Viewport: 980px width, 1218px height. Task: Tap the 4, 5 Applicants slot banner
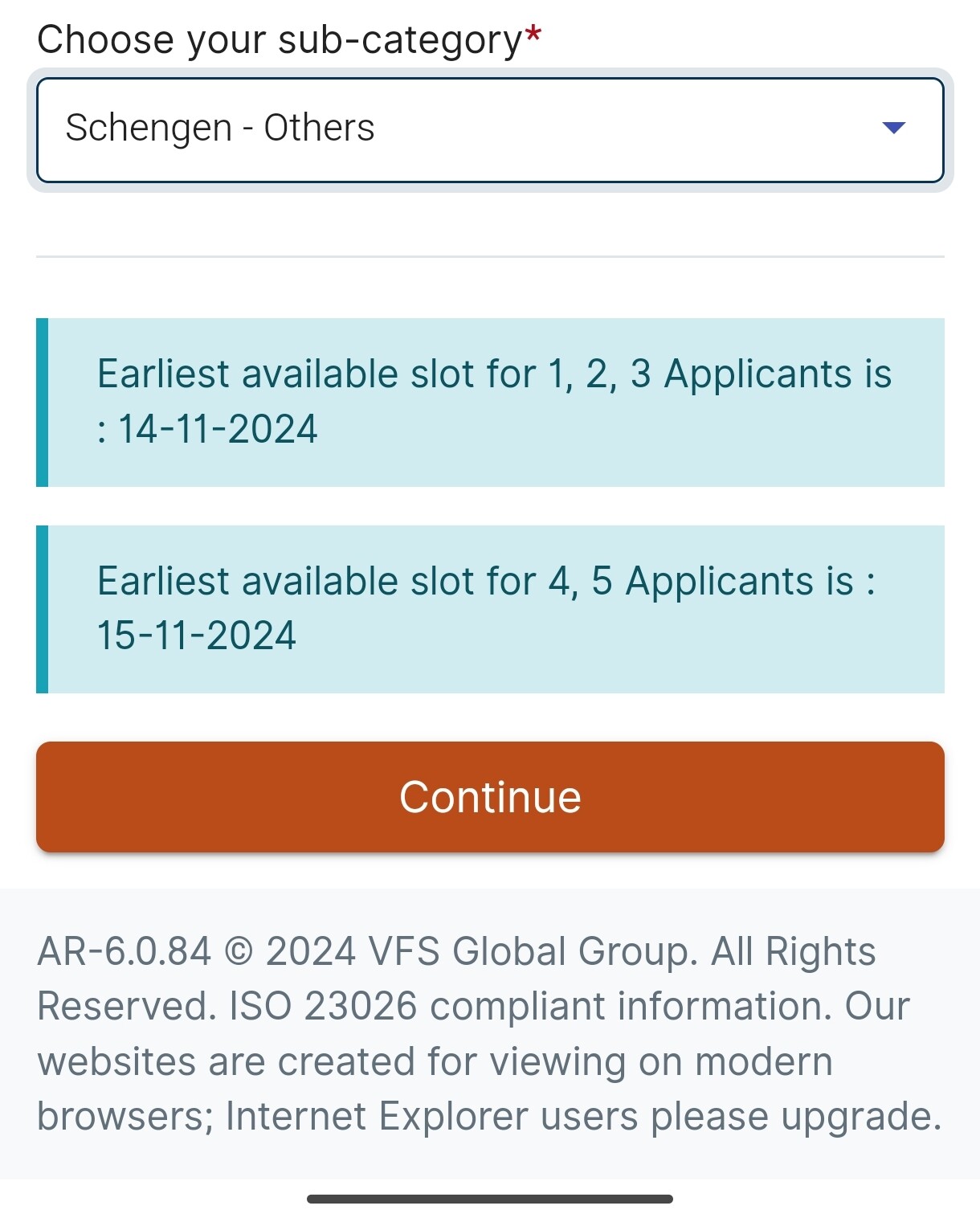coord(490,609)
